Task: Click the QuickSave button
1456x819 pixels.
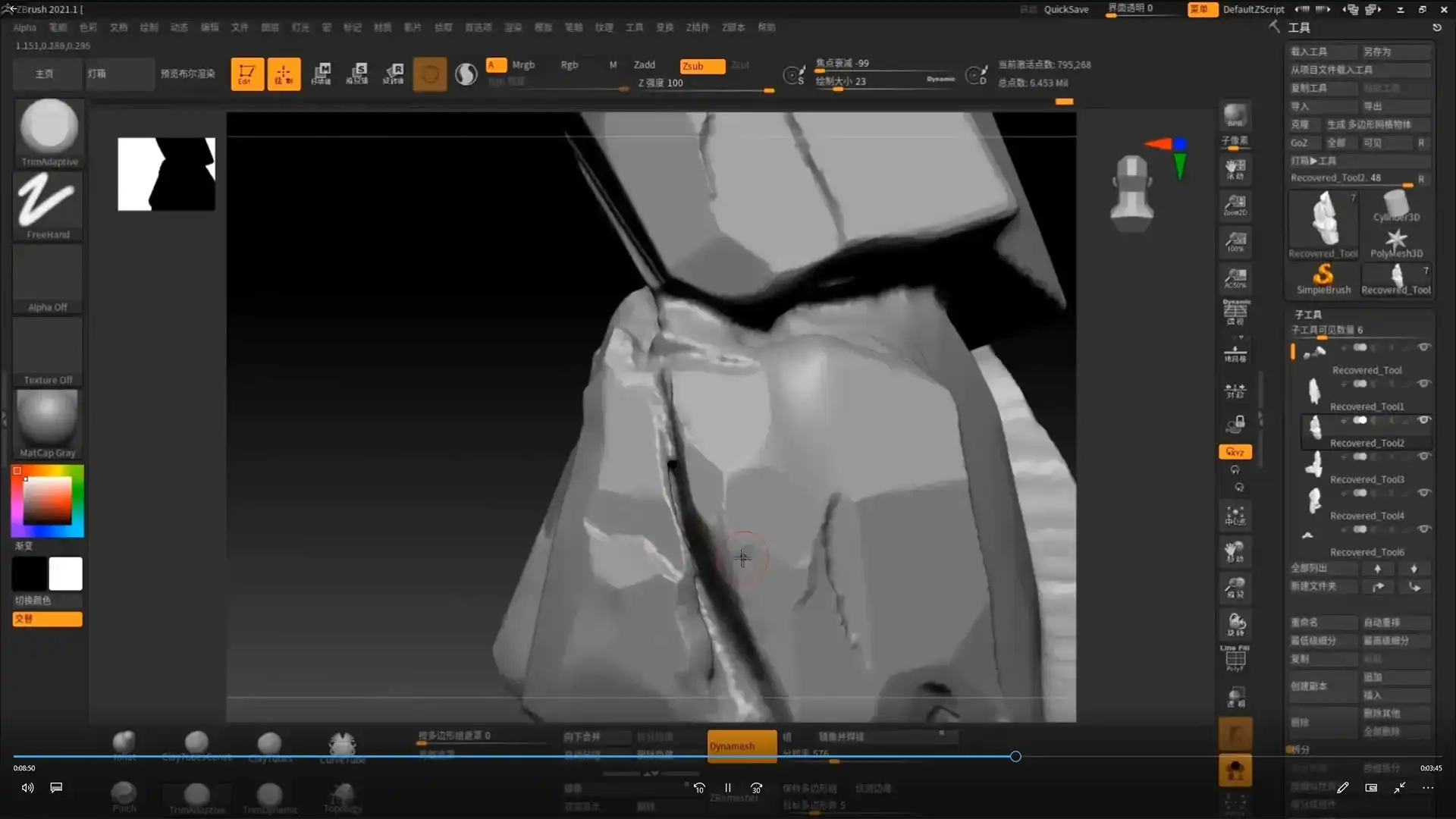Action: point(1065,9)
